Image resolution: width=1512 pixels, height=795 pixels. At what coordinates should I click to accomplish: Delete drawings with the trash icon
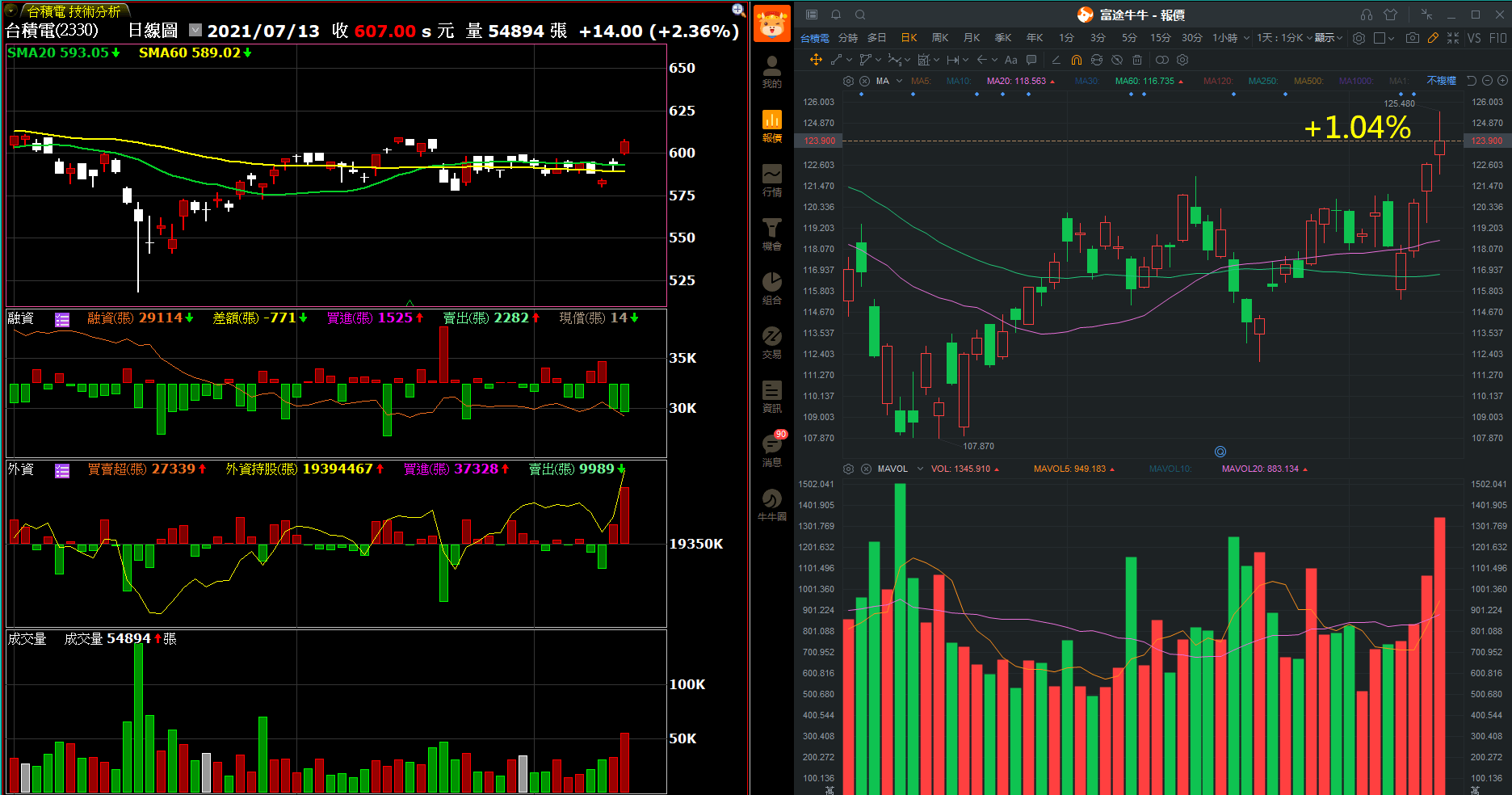coord(1137,60)
